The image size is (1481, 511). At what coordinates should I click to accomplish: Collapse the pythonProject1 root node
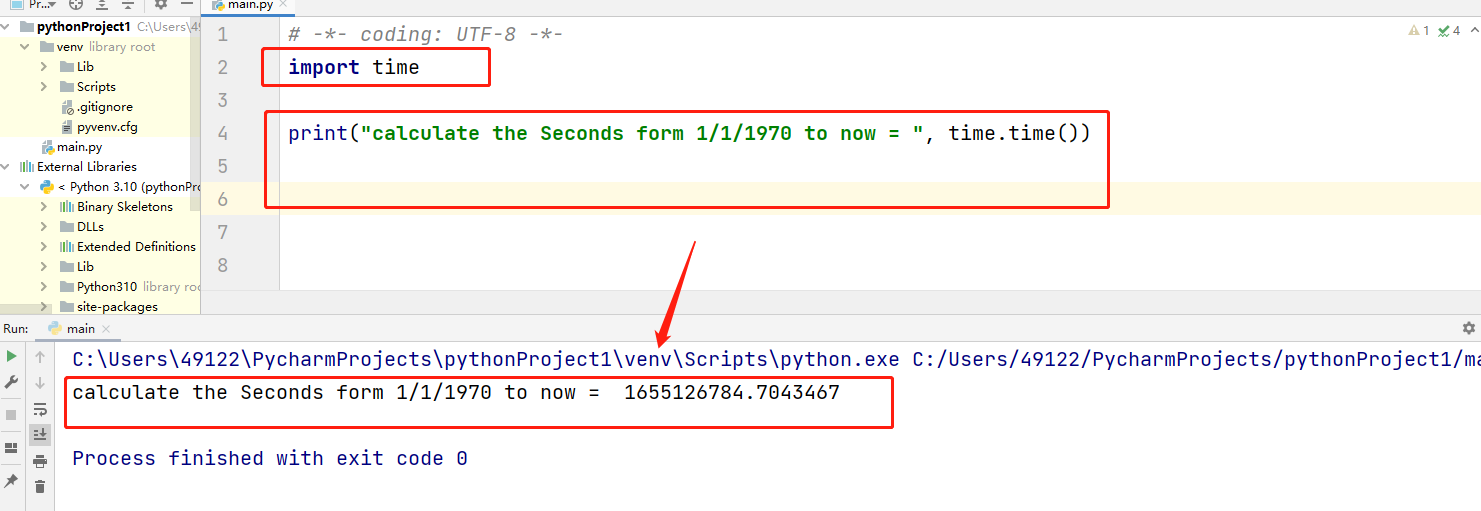[7, 27]
